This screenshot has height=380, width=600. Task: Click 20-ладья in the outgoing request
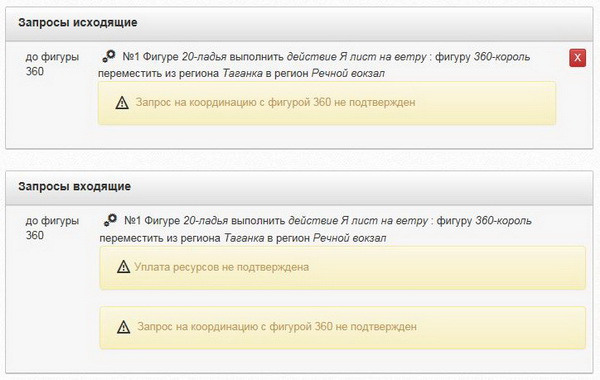204,57
